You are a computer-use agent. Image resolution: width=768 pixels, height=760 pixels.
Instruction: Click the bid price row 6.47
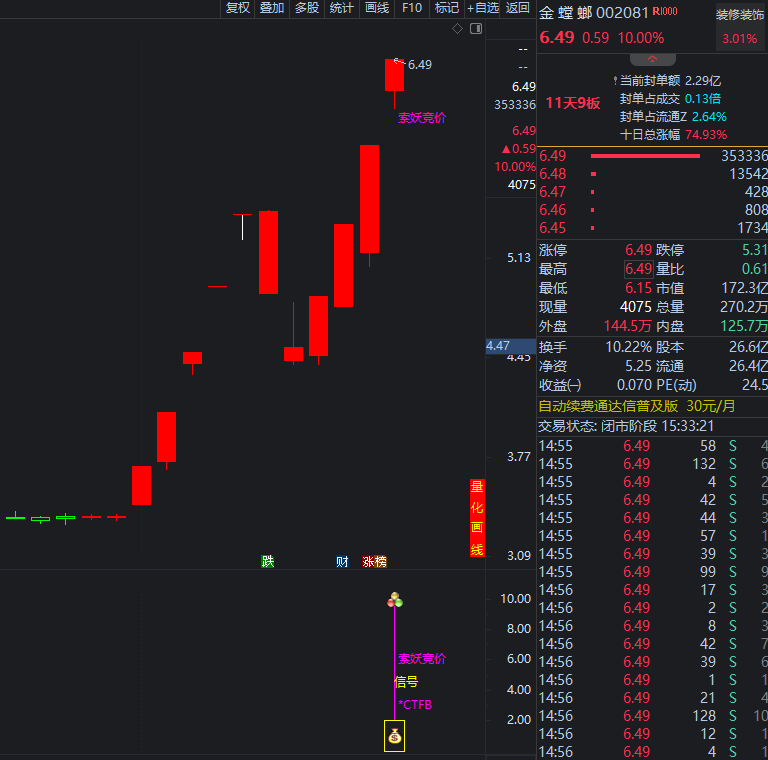coord(652,192)
